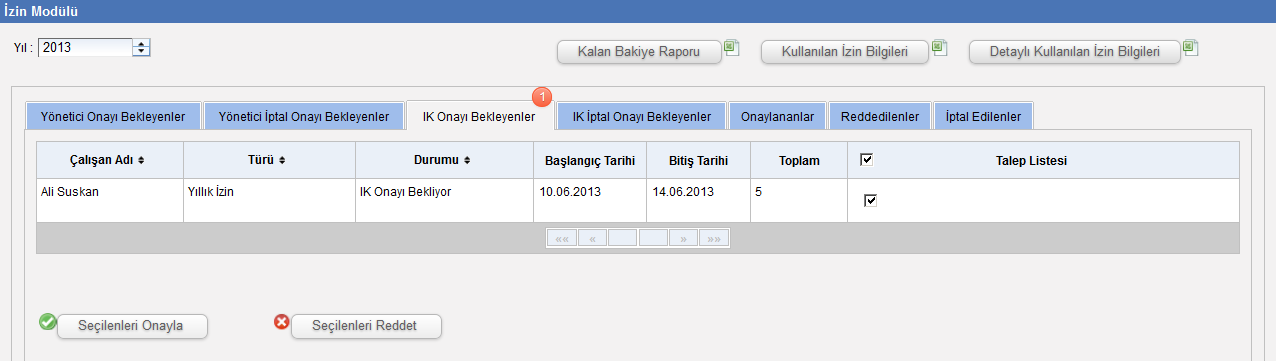Go to the İptal Edilenler tab
1276x361 pixels.
click(984, 117)
